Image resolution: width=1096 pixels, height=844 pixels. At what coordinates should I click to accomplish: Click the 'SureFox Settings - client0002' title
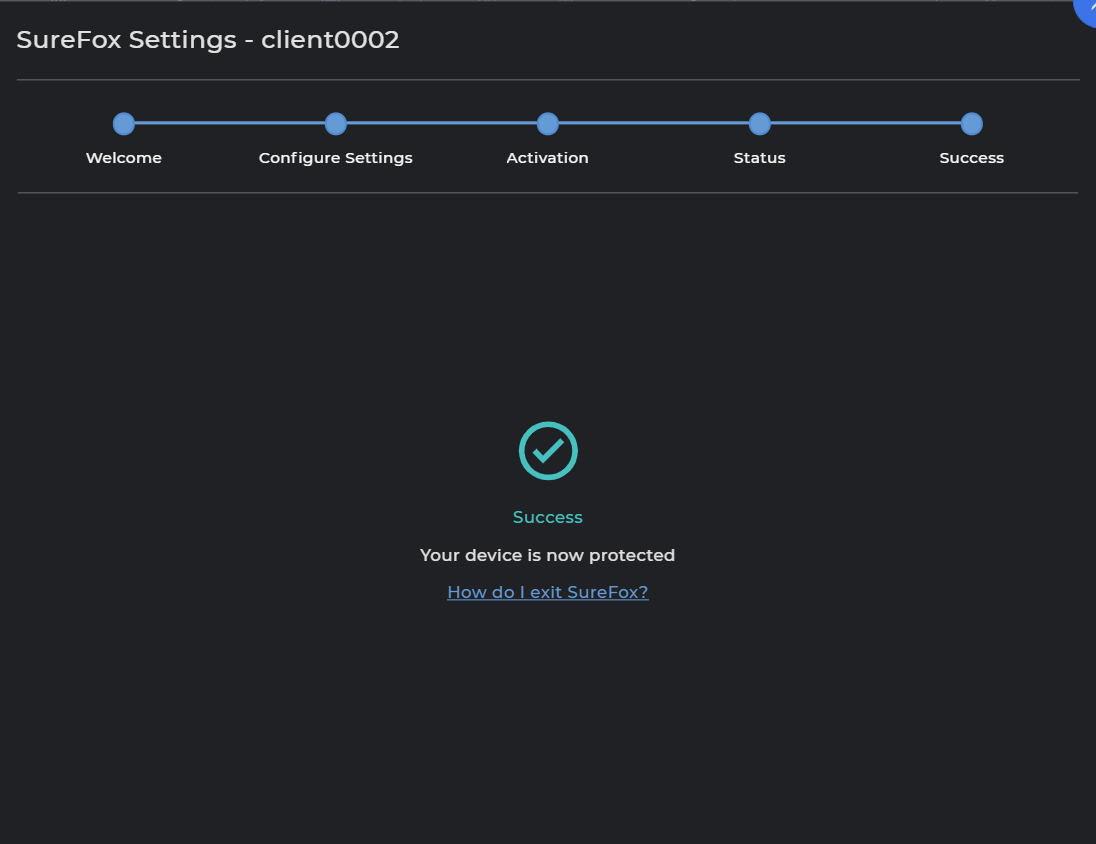[x=208, y=40]
